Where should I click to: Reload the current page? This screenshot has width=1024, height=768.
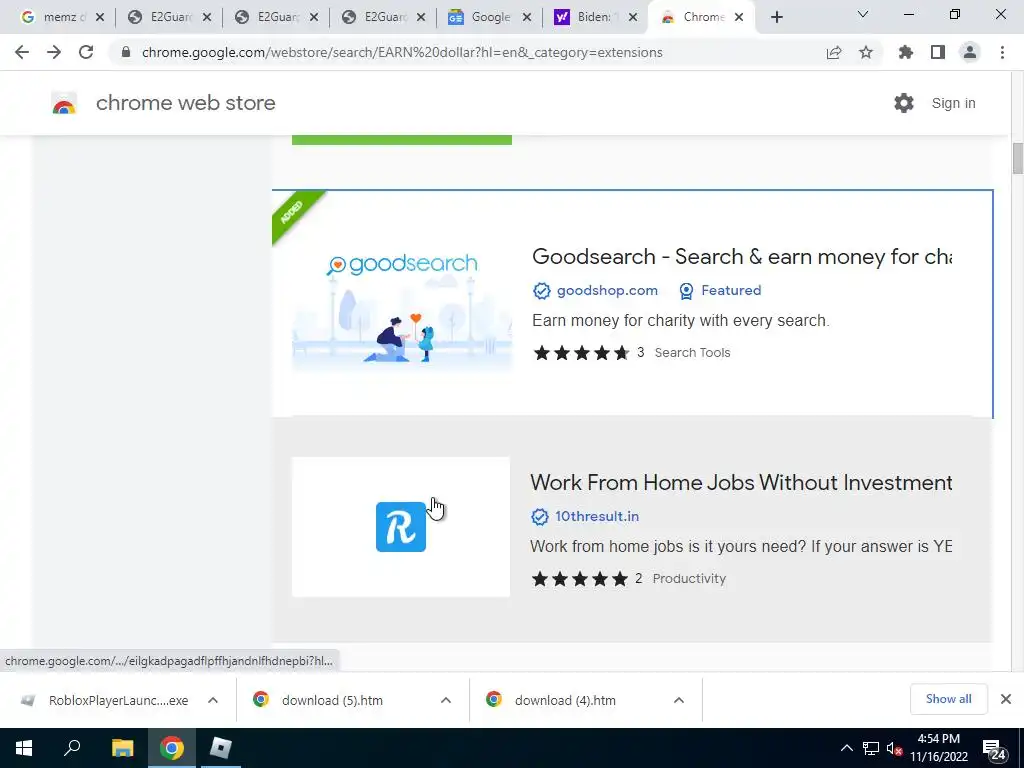pos(86,52)
